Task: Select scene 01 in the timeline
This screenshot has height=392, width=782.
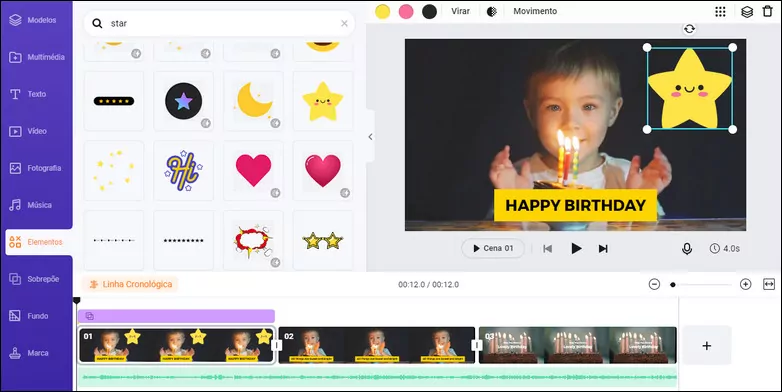Action: (176, 345)
